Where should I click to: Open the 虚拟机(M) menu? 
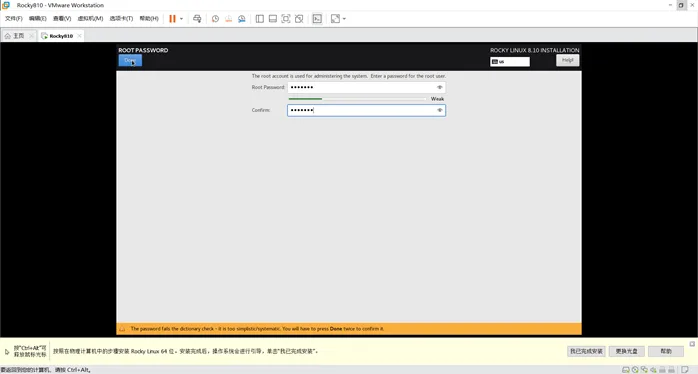pyautogui.click(x=90, y=18)
